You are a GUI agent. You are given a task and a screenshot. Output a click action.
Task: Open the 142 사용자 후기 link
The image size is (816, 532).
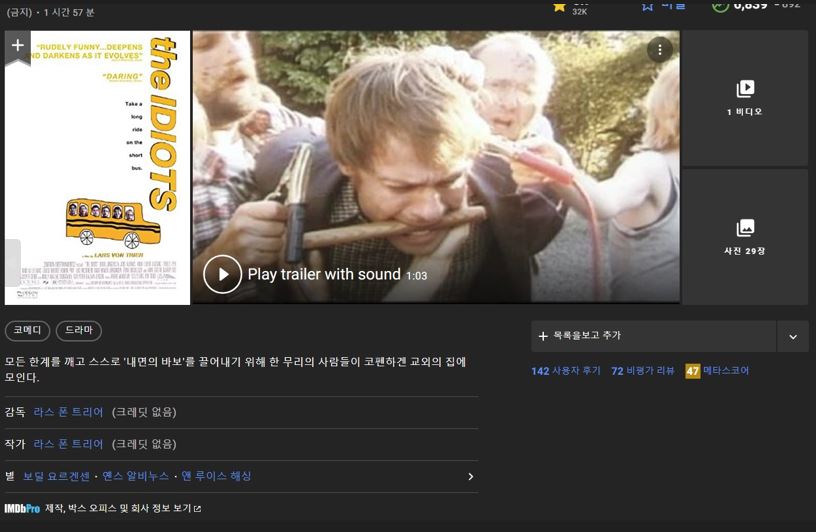click(x=566, y=371)
